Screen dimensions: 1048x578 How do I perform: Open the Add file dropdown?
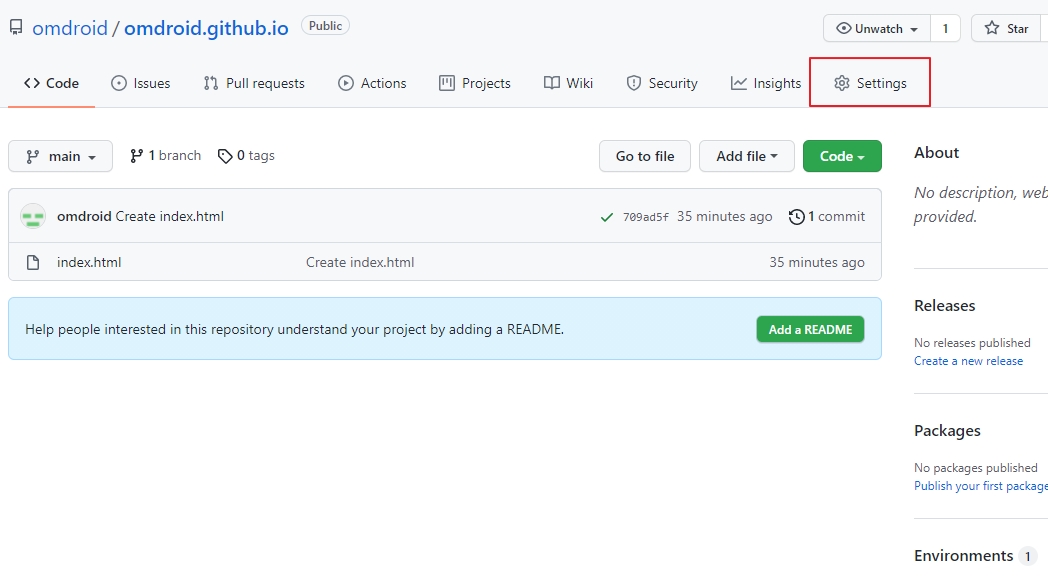tap(746, 156)
